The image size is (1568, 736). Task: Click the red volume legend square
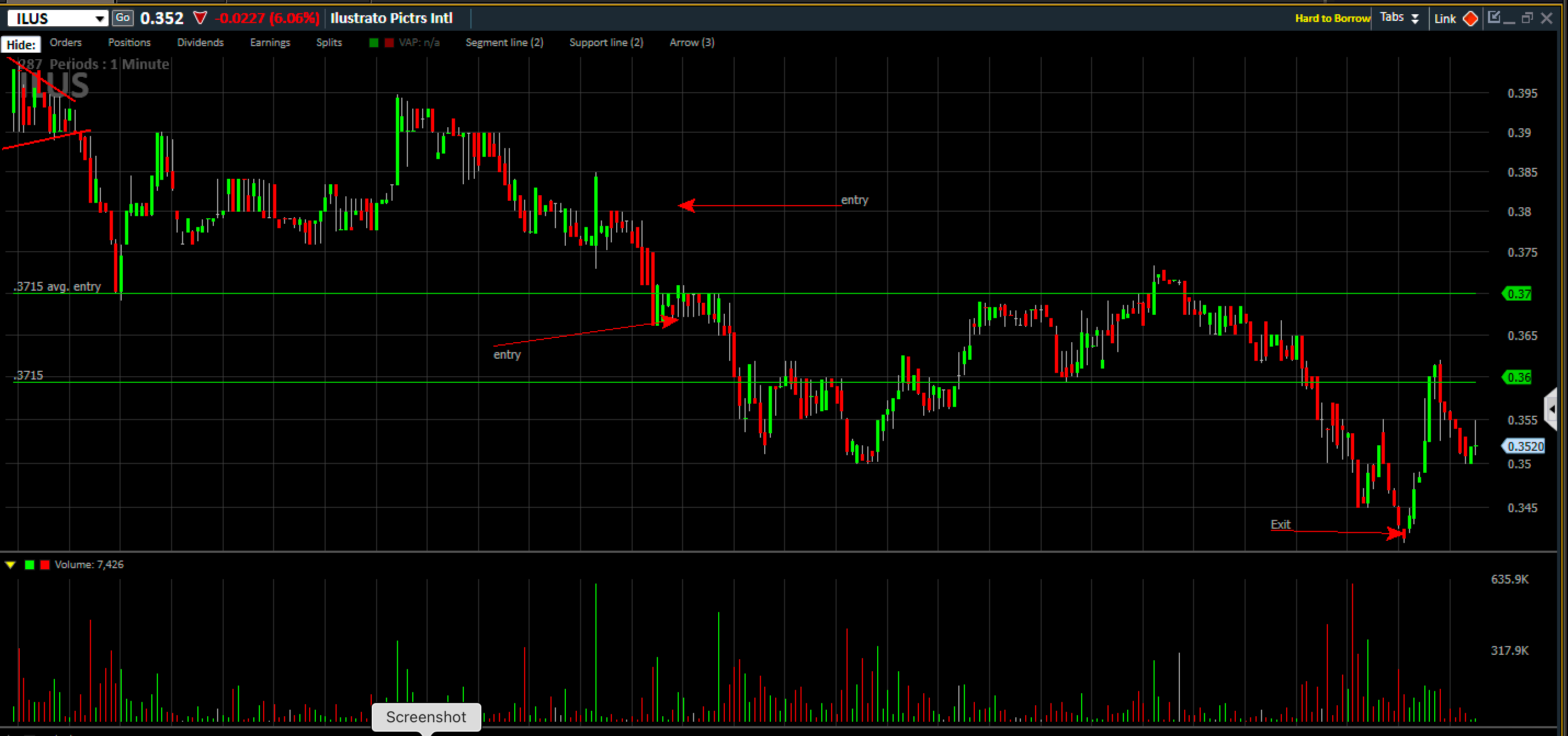click(x=44, y=565)
